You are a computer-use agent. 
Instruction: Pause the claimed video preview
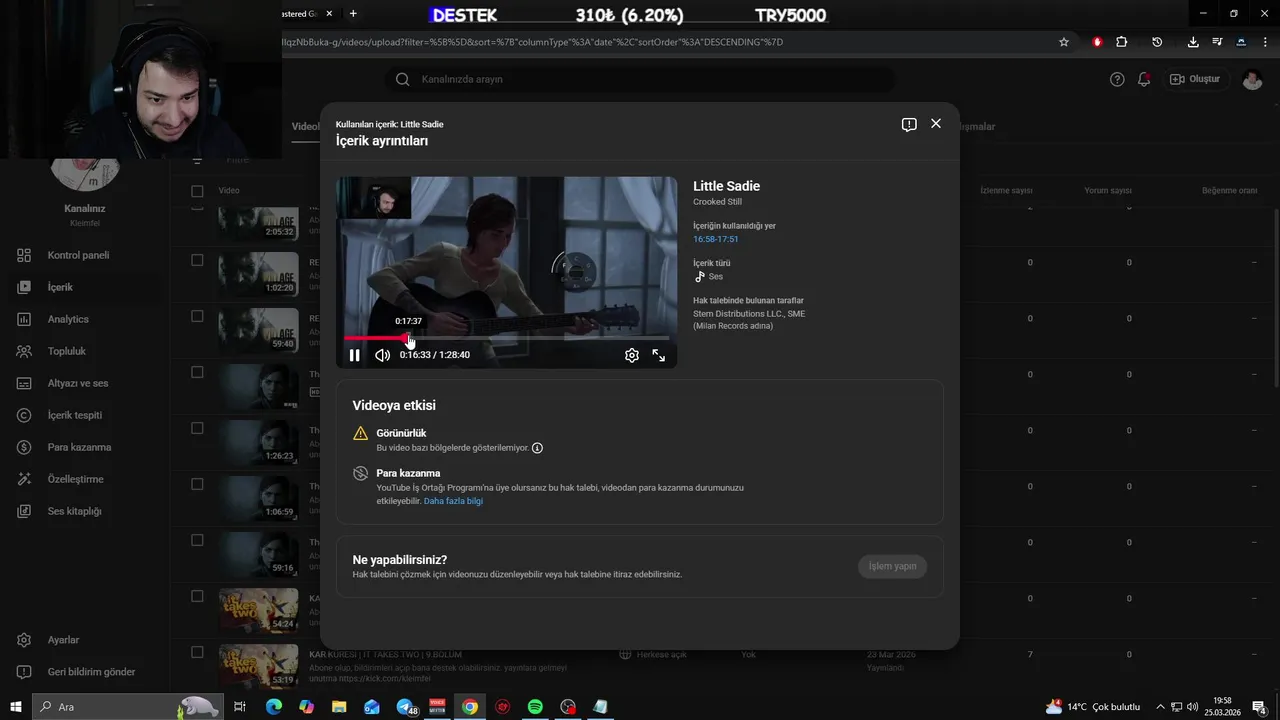pos(354,355)
